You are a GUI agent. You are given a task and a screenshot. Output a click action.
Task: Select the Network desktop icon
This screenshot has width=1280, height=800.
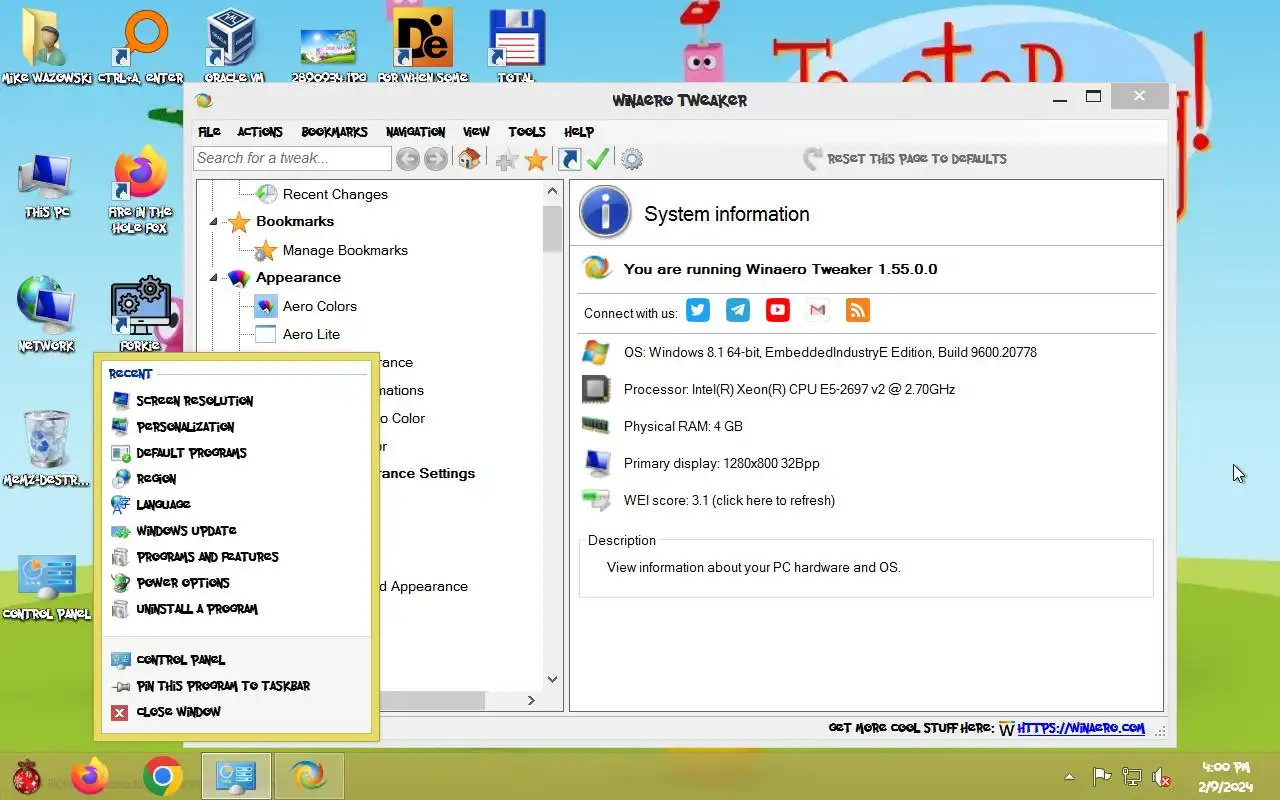[x=46, y=315]
